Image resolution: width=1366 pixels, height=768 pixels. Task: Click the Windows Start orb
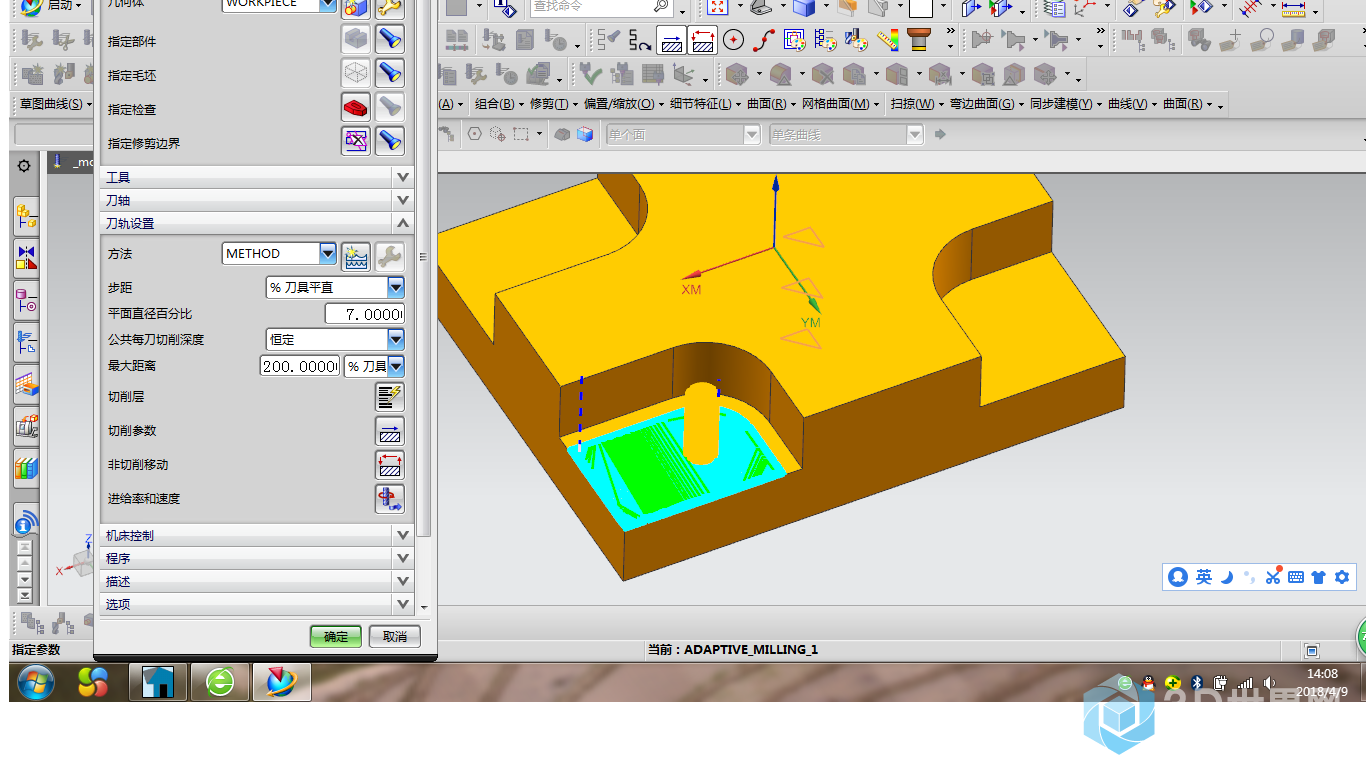pos(36,682)
